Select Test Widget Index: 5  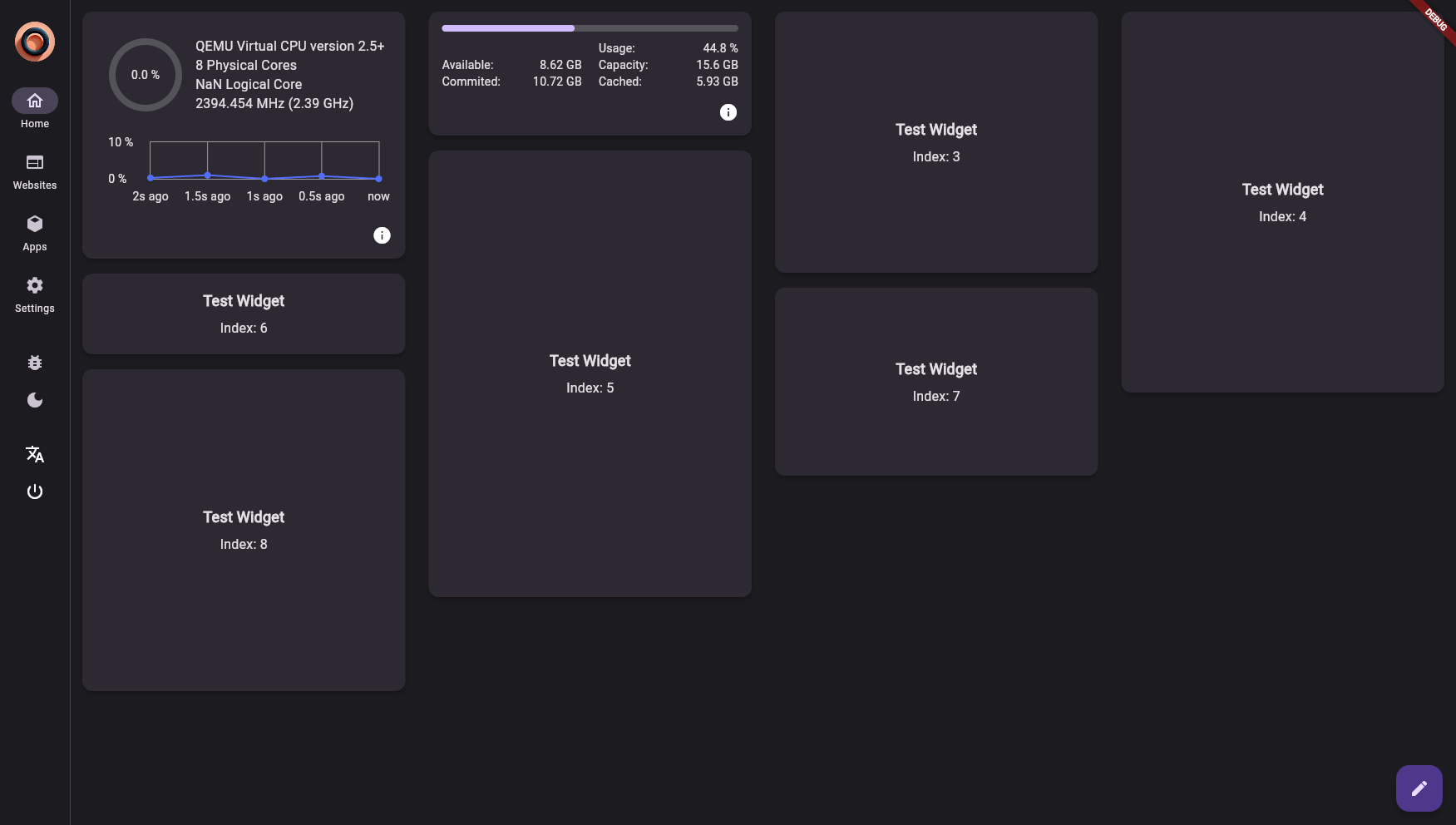click(590, 373)
